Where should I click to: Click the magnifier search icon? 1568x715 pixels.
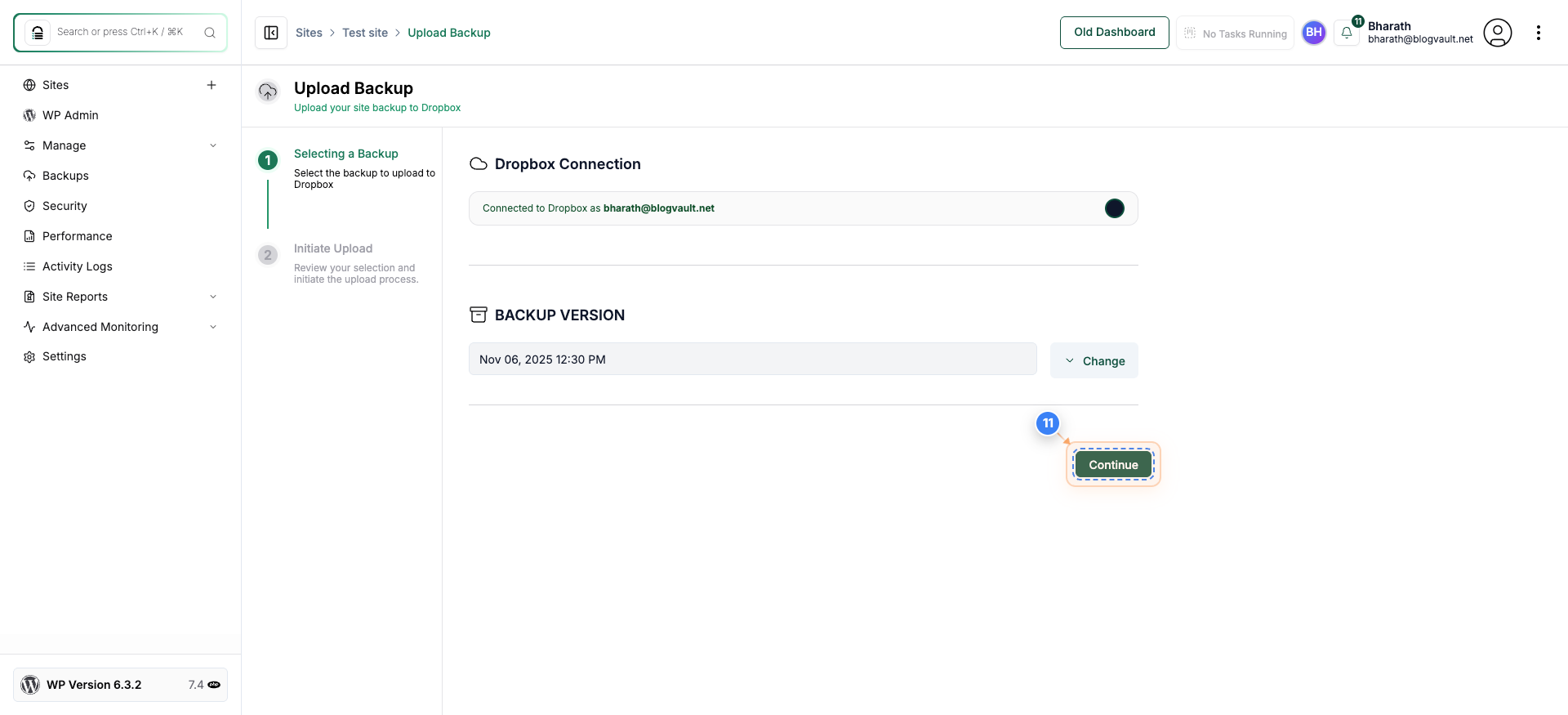click(210, 33)
